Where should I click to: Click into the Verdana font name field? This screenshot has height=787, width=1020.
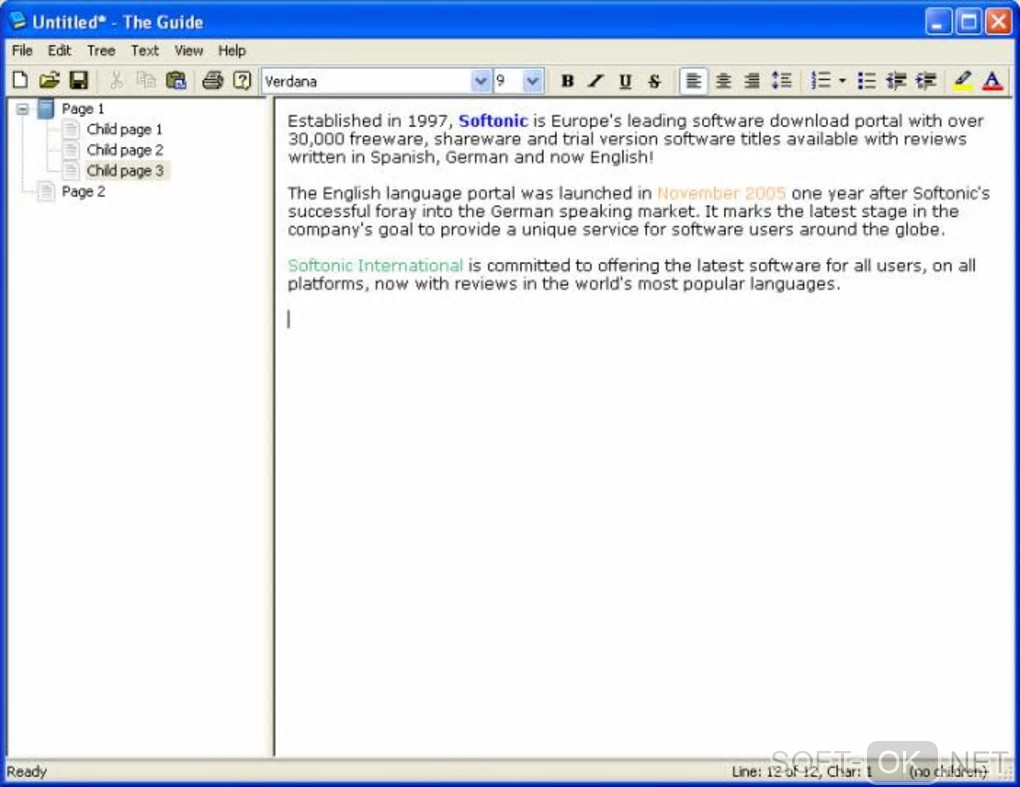(x=368, y=81)
